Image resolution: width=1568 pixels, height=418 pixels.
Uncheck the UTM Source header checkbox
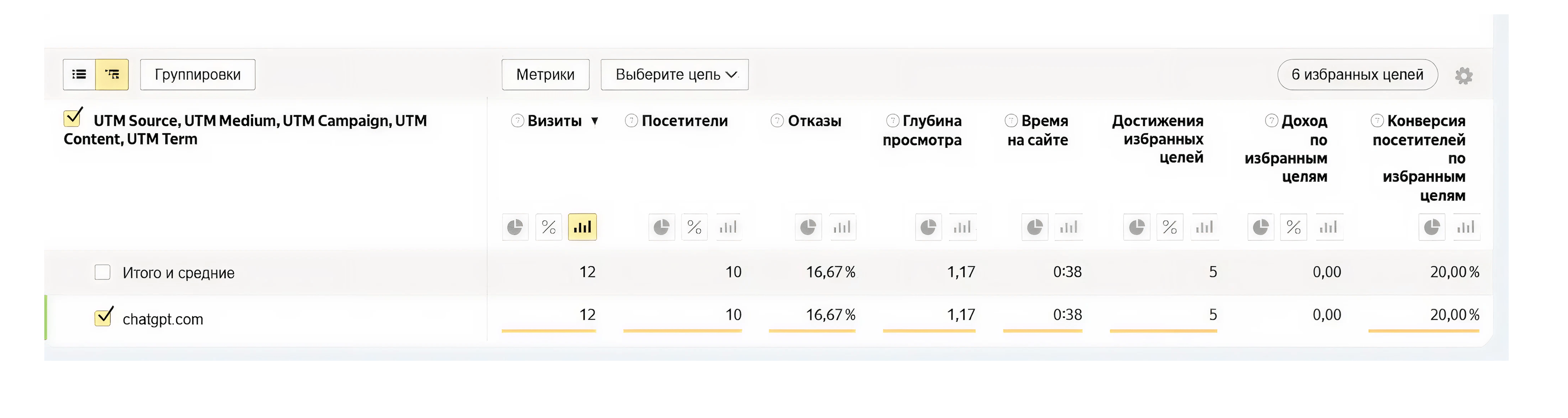73,117
